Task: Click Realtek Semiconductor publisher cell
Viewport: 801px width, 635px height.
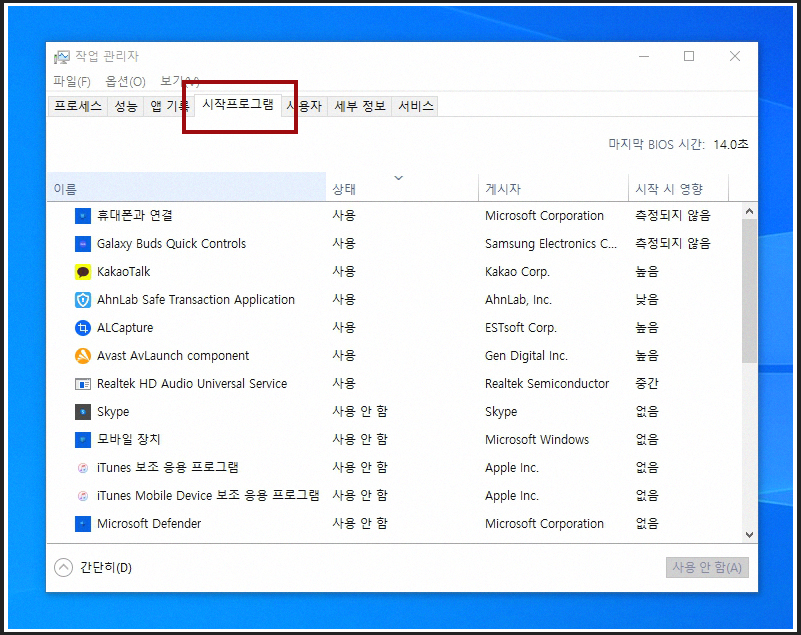Action: [x=547, y=384]
